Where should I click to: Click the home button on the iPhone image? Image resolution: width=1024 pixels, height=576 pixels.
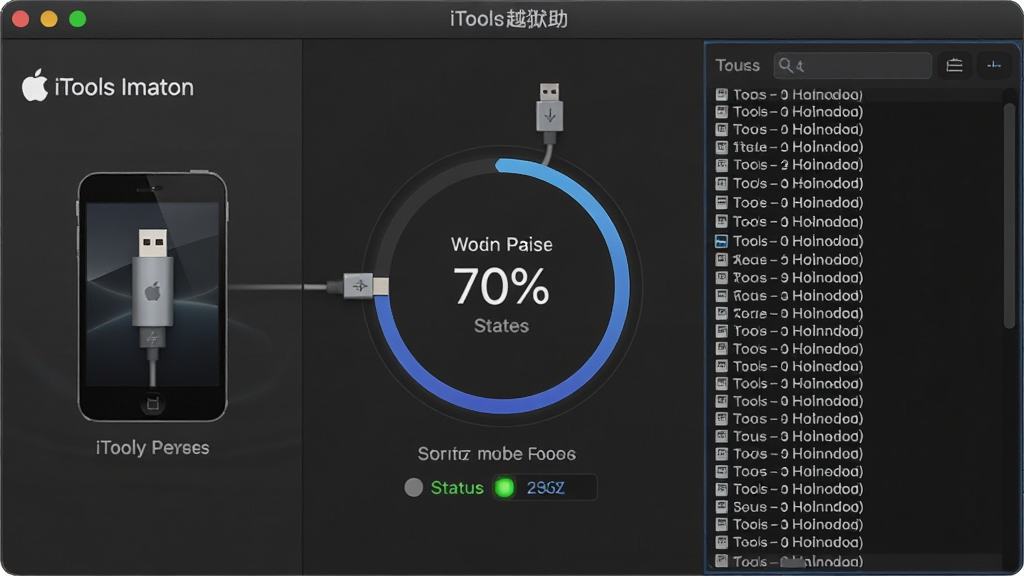pyautogui.click(x=152, y=403)
